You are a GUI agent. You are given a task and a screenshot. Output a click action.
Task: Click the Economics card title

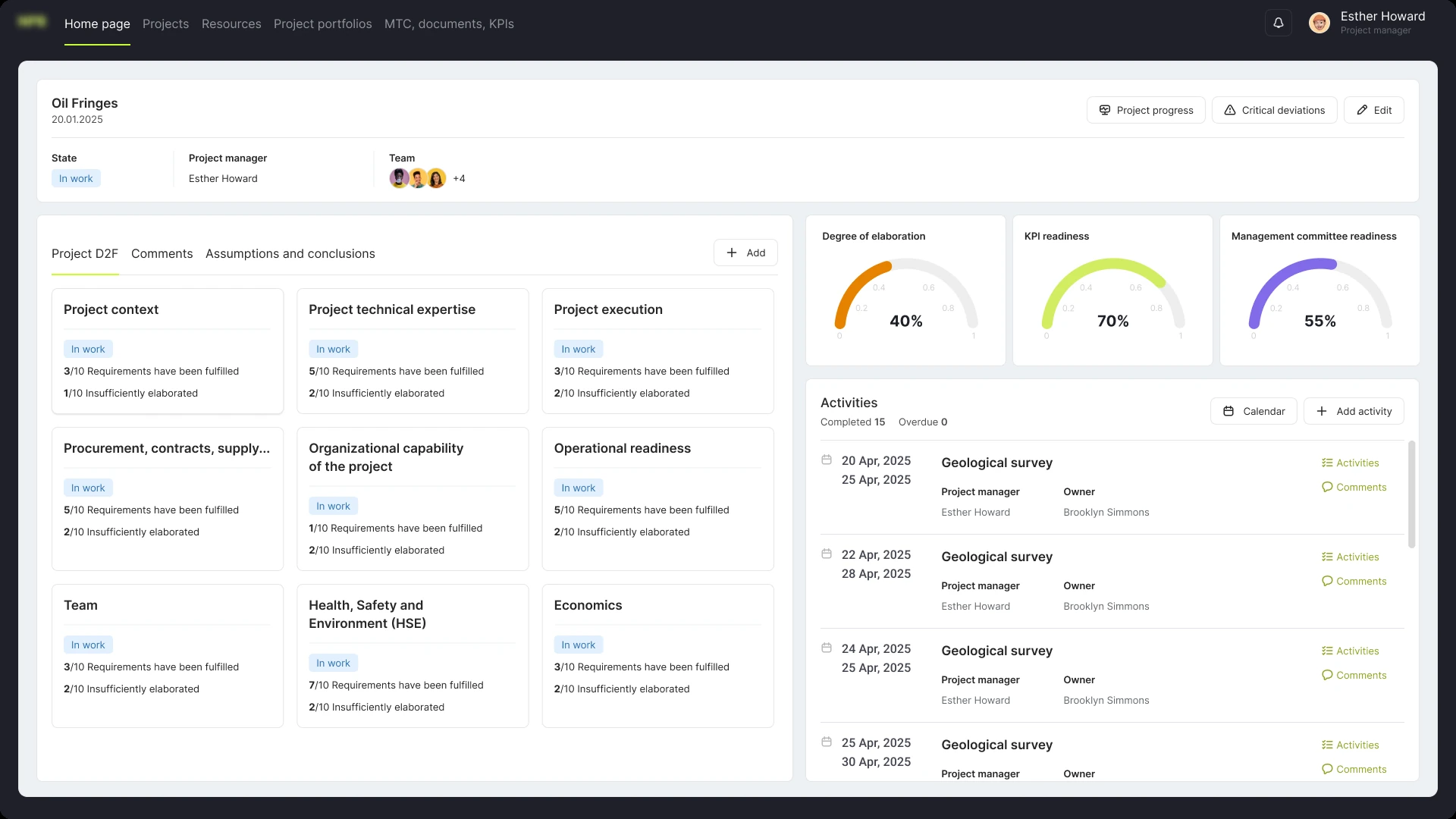tap(588, 605)
